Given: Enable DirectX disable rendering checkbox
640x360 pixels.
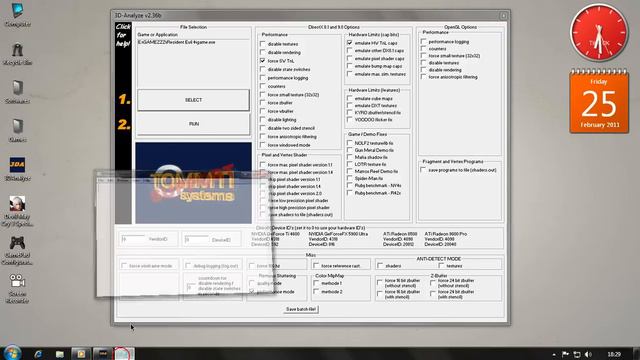Looking at the screenshot, I should pos(262,52).
